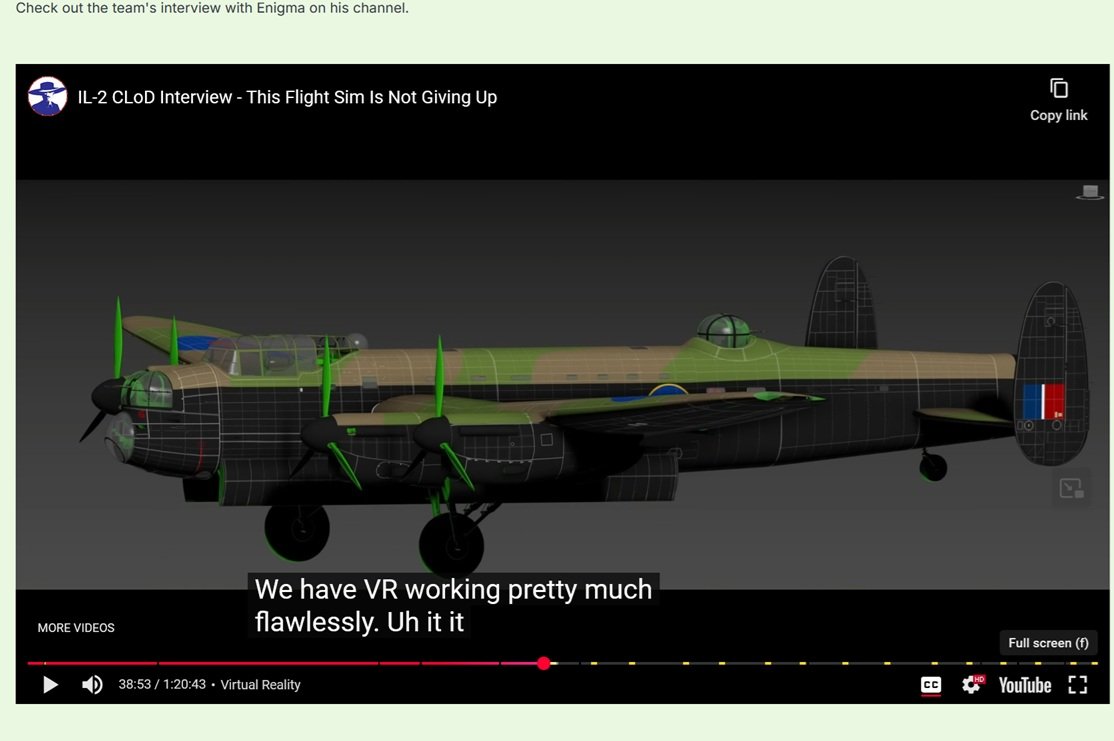Click the 38:53 elapsed time display
Viewport: 1114px width, 741px height.
pos(134,685)
